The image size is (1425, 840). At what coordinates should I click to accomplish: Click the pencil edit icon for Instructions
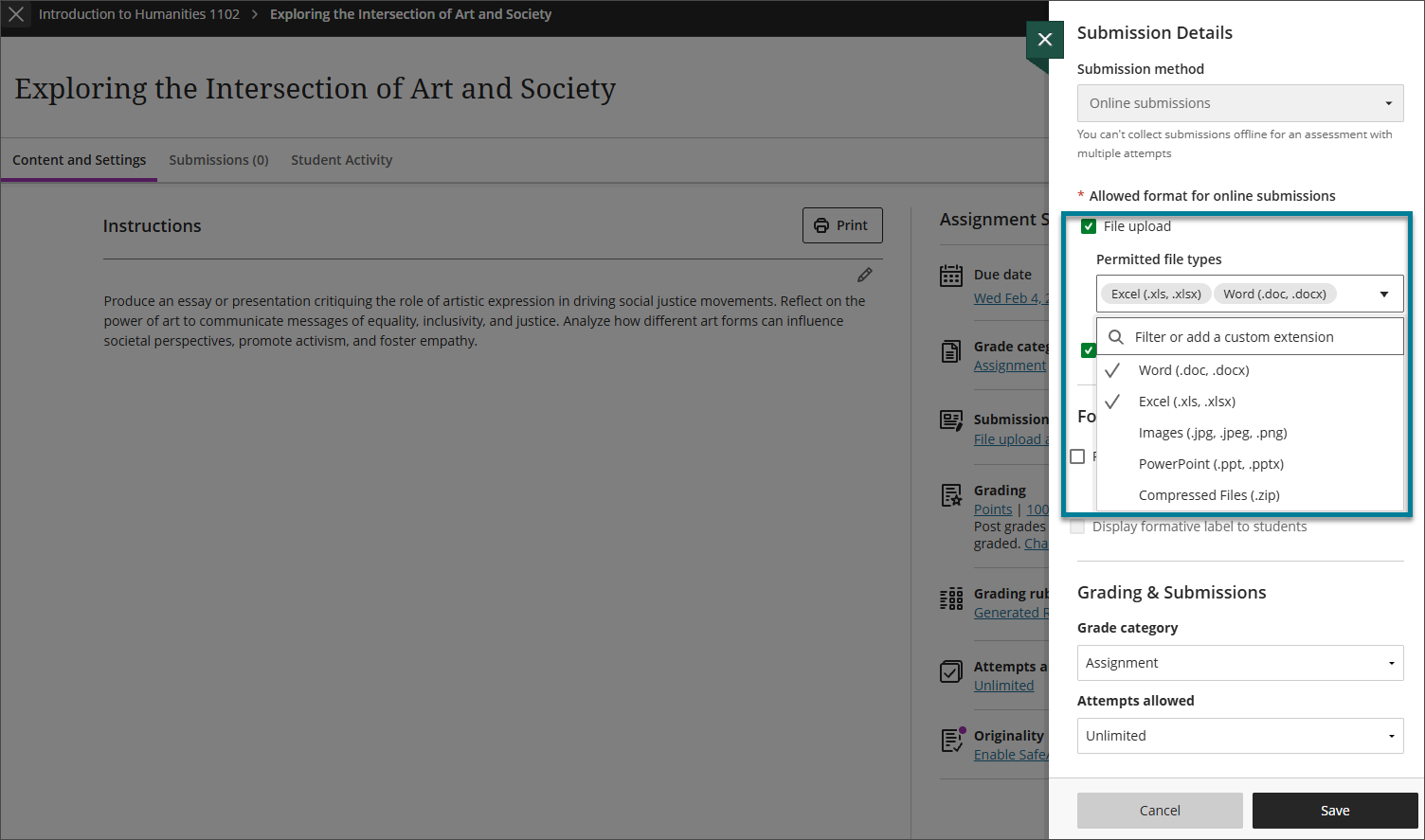tap(865, 275)
